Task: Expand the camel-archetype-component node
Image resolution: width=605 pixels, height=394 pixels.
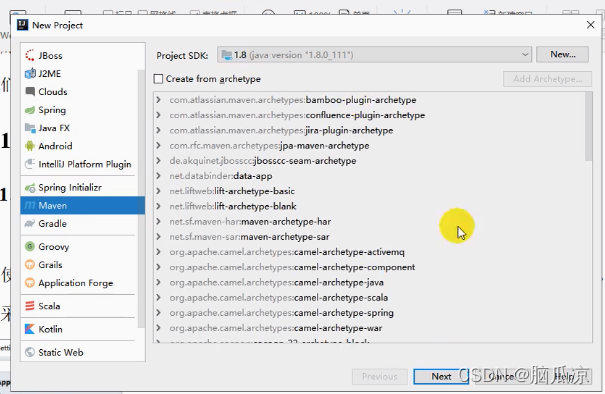Action: pyautogui.click(x=158, y=267)
